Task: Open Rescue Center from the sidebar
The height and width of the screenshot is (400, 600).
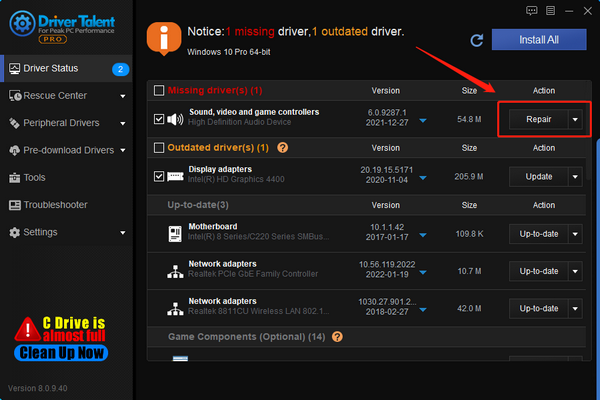Action: click(66, 96)
